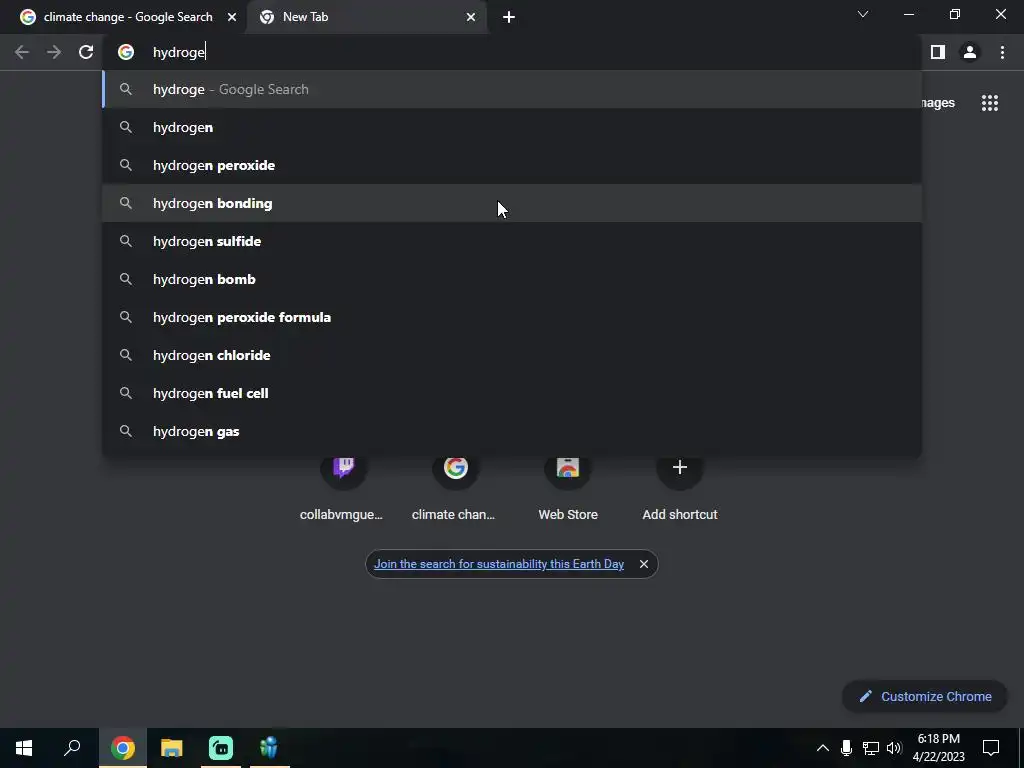
Task: Open a new tab with plus button
Action: click(509, 17)
